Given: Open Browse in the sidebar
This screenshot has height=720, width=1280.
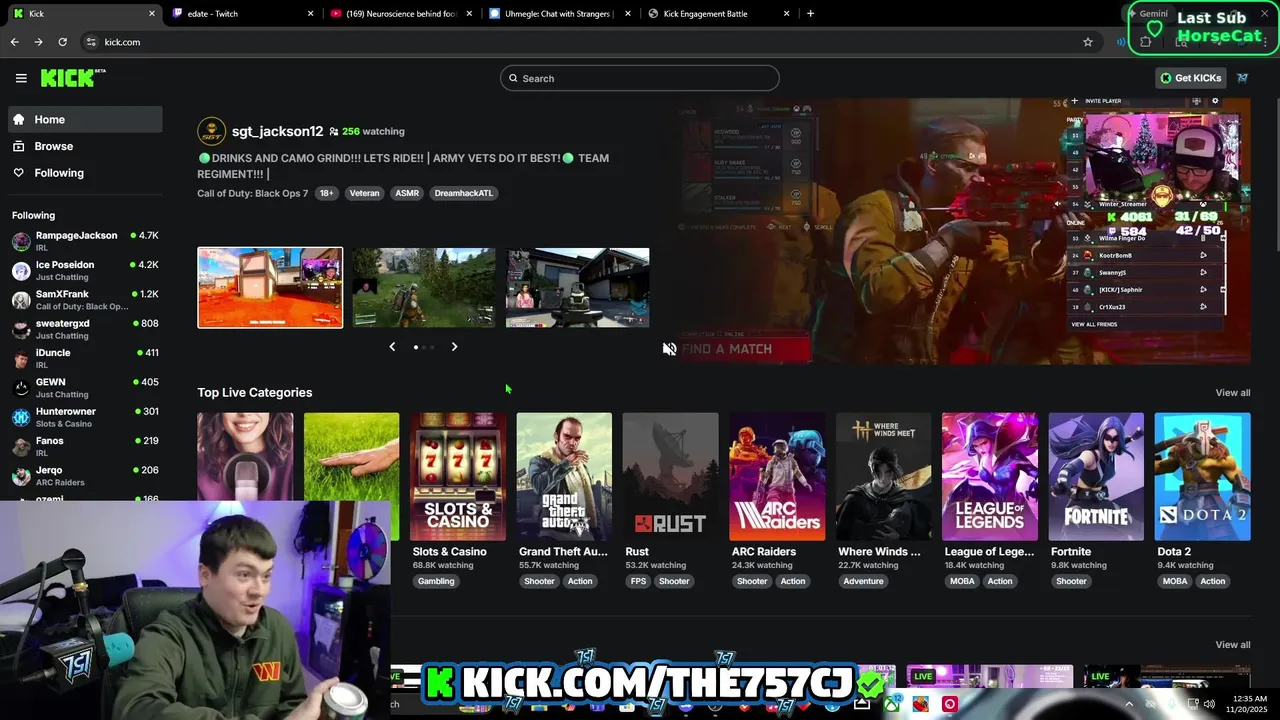Looking at the screenshot, I should [x=85, y=146].
